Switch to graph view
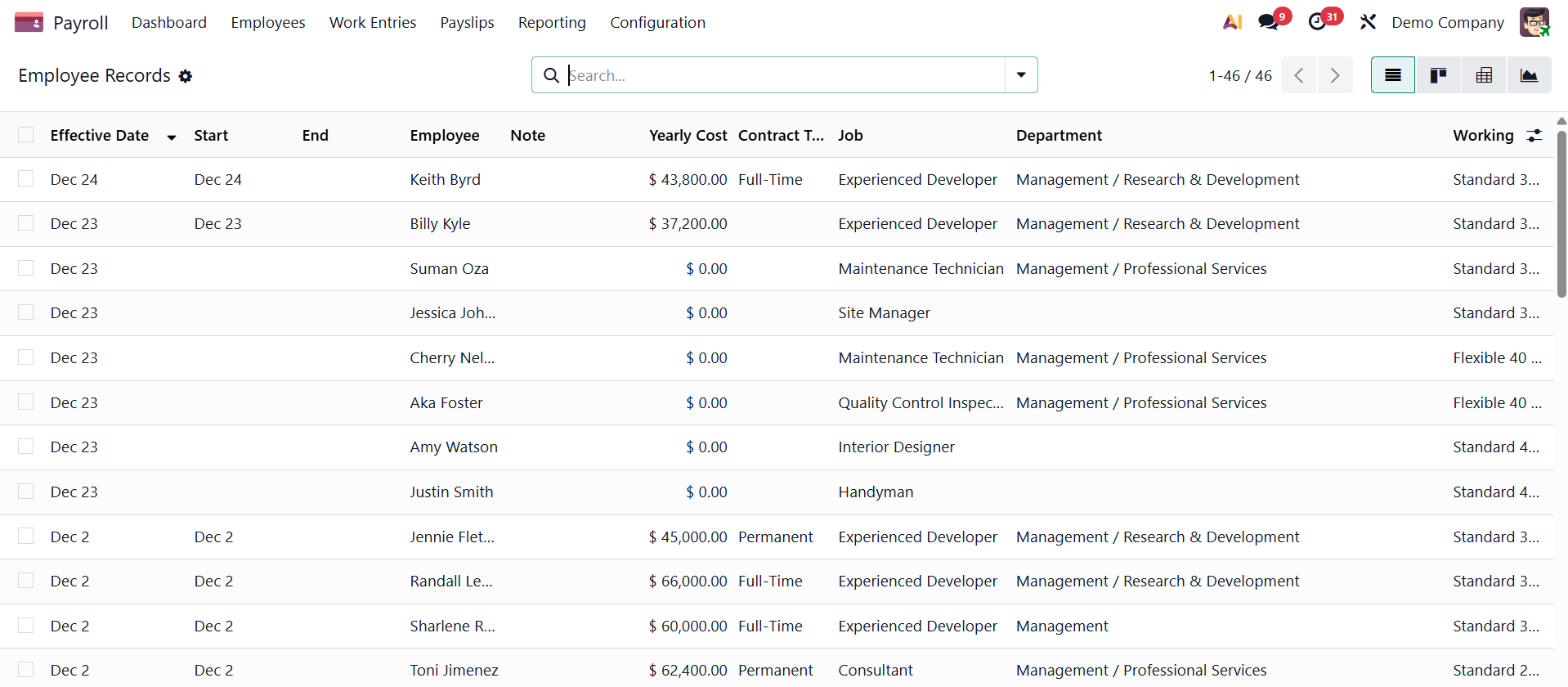Viewport: 1568px width, 687px height. [x=1529, y=75]
